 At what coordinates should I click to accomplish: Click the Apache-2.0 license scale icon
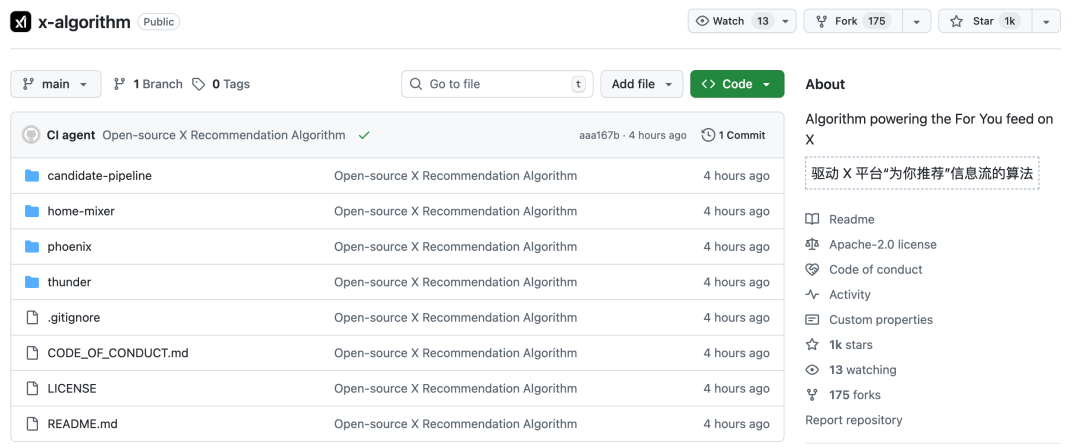point(812,244)
